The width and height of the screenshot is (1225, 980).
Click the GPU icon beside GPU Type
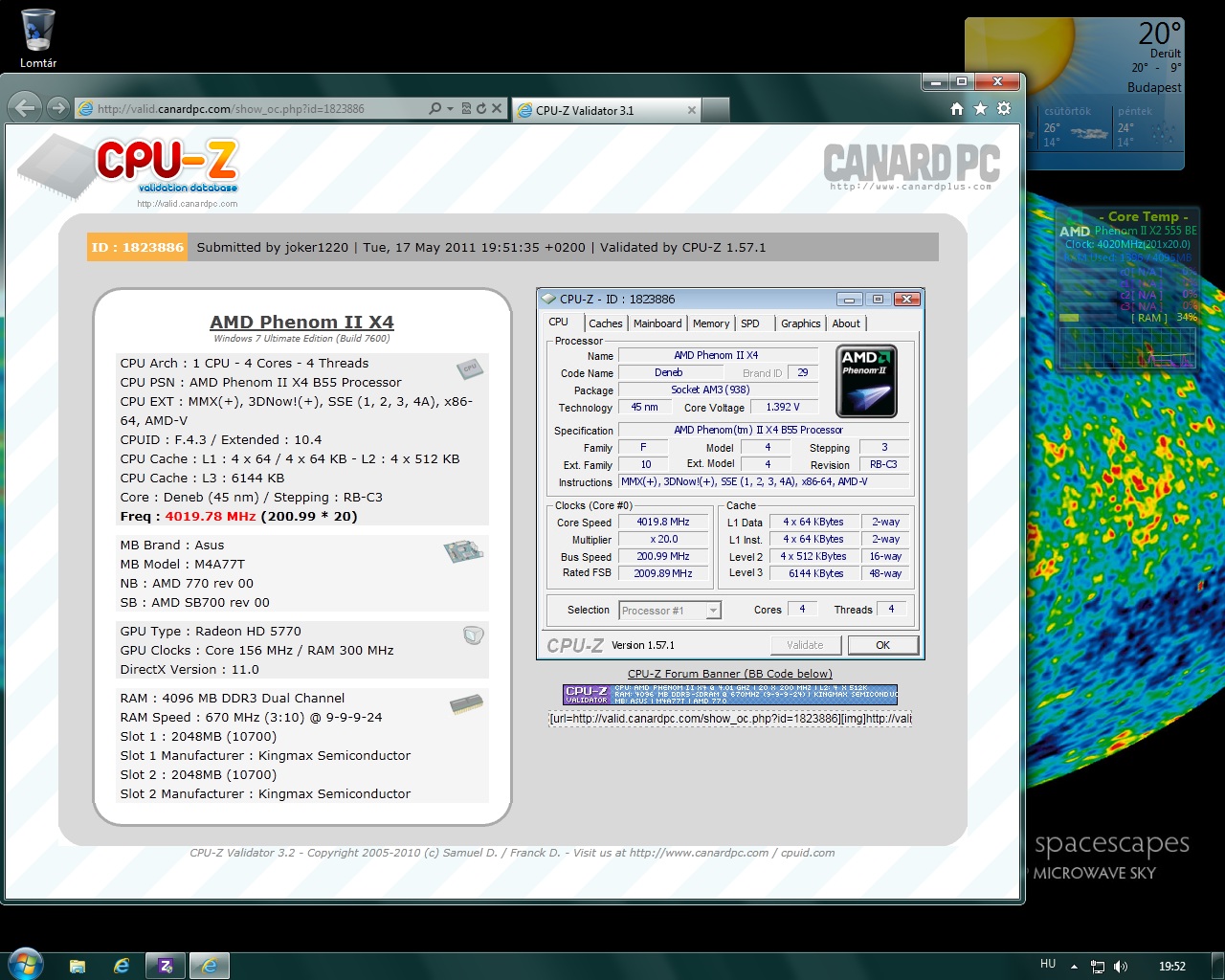[x=473, y=635]
